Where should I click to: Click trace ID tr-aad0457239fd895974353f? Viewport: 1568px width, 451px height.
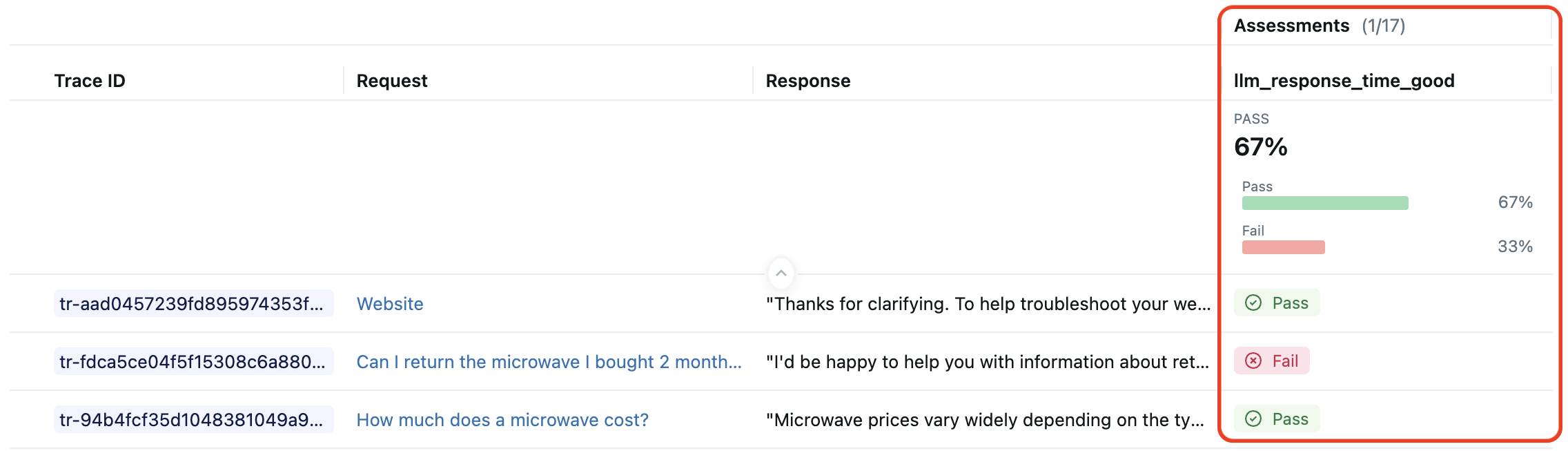tap(193, 304)
